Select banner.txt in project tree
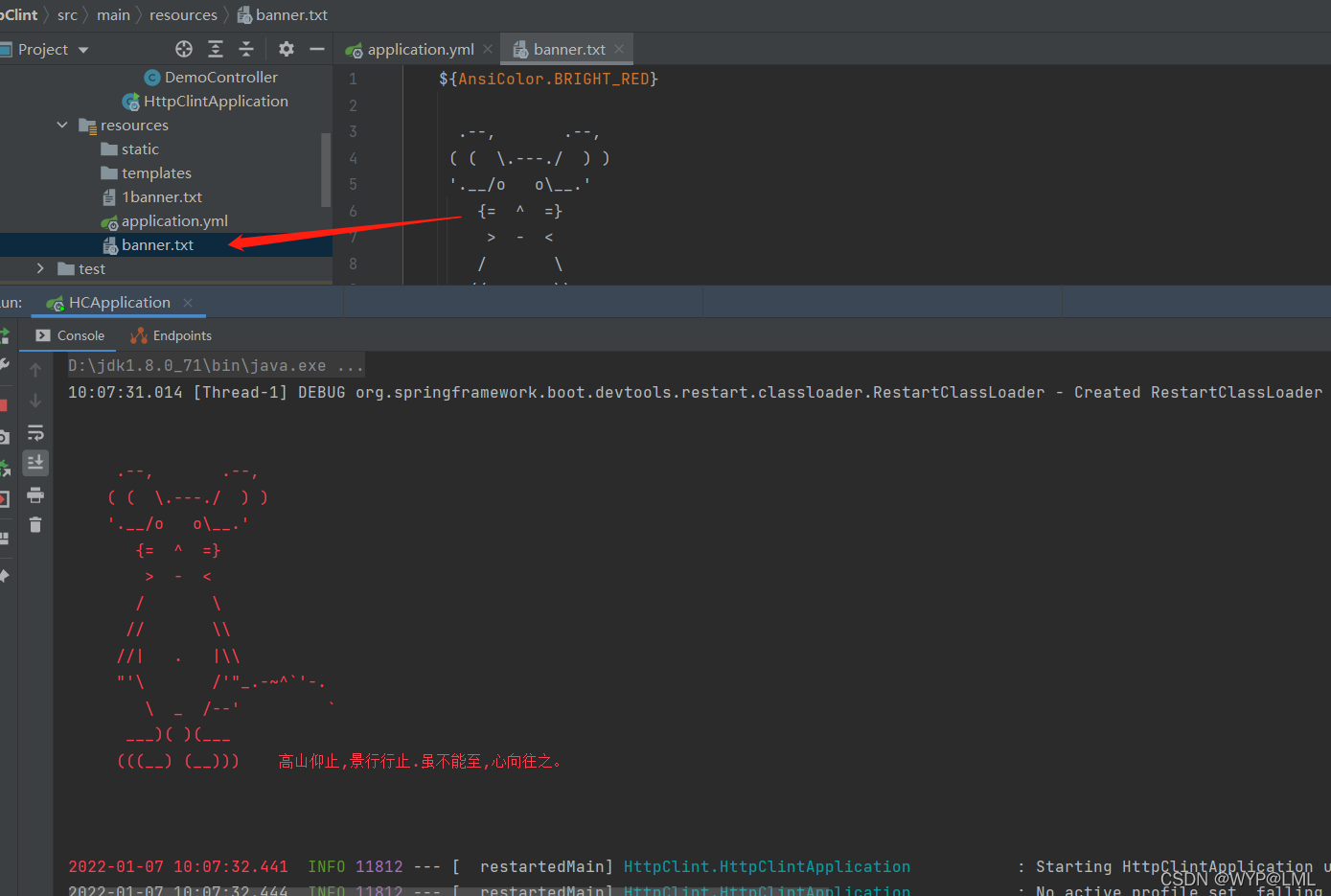Screen dimensions: 1331x896 pyautogui.click(x=149, y=244)
